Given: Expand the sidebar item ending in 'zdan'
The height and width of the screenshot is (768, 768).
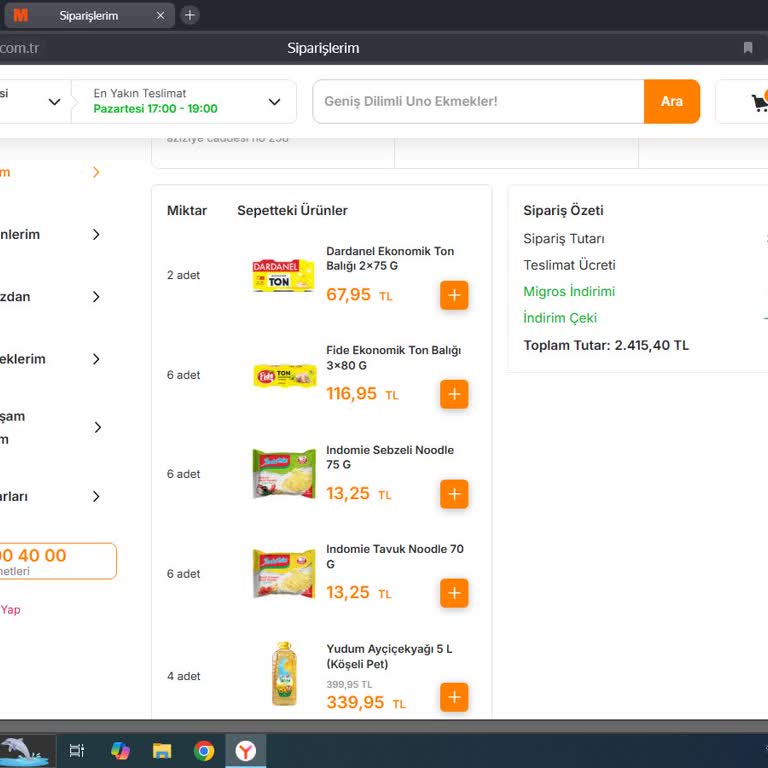Looking at the screenshot, I should (x=96, y=297).
